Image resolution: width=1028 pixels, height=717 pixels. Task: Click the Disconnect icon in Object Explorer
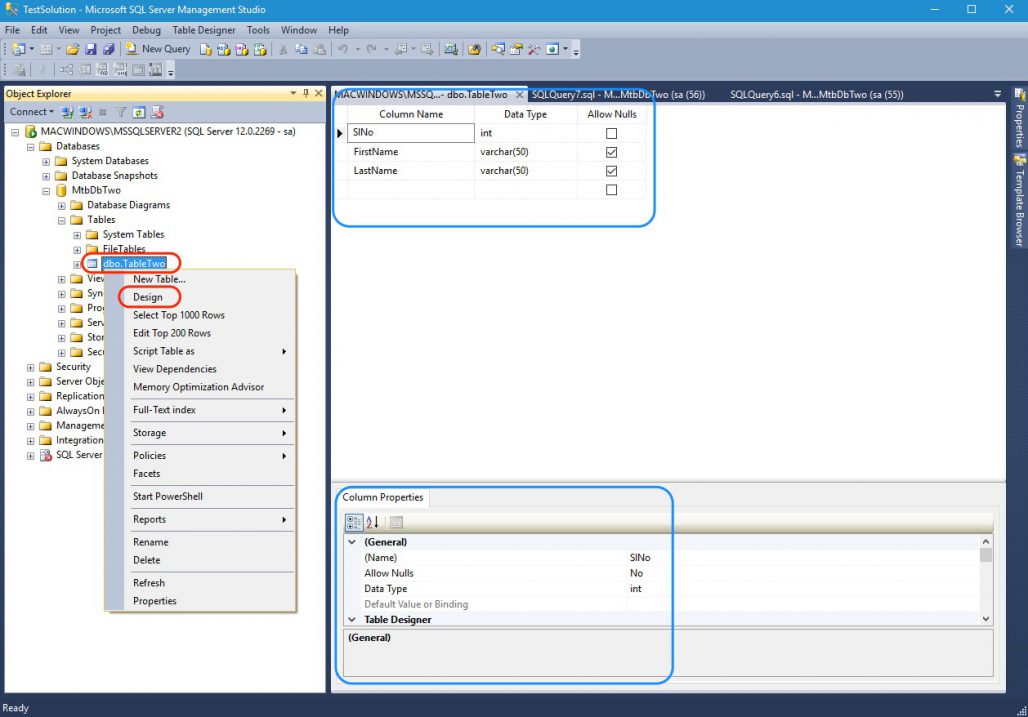85,112
